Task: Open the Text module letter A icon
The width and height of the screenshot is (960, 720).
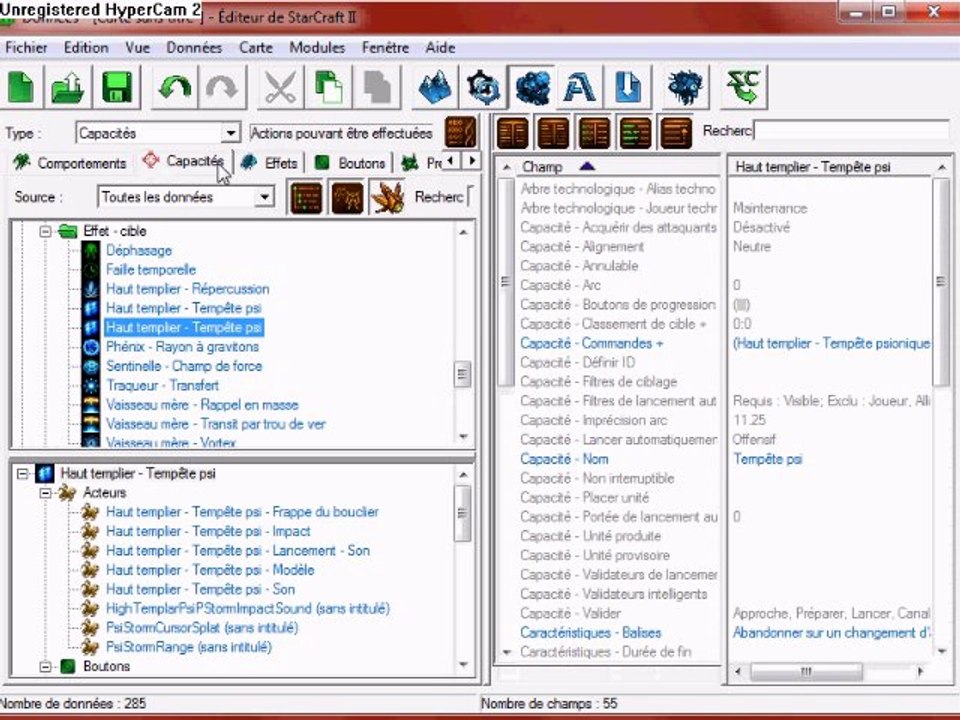Action: tap(579, 87)
